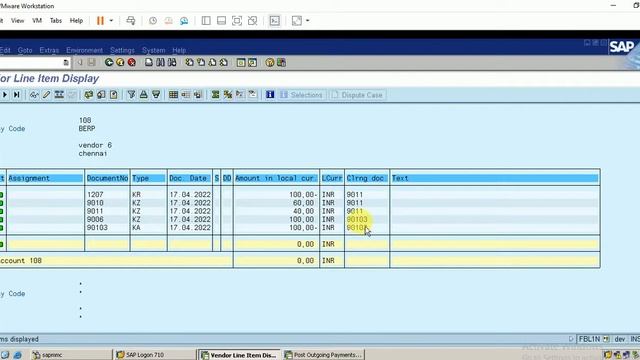Click the Clrng doc column header
The height and width of the screenshot is (360, 640).
(x=367, y=178)
